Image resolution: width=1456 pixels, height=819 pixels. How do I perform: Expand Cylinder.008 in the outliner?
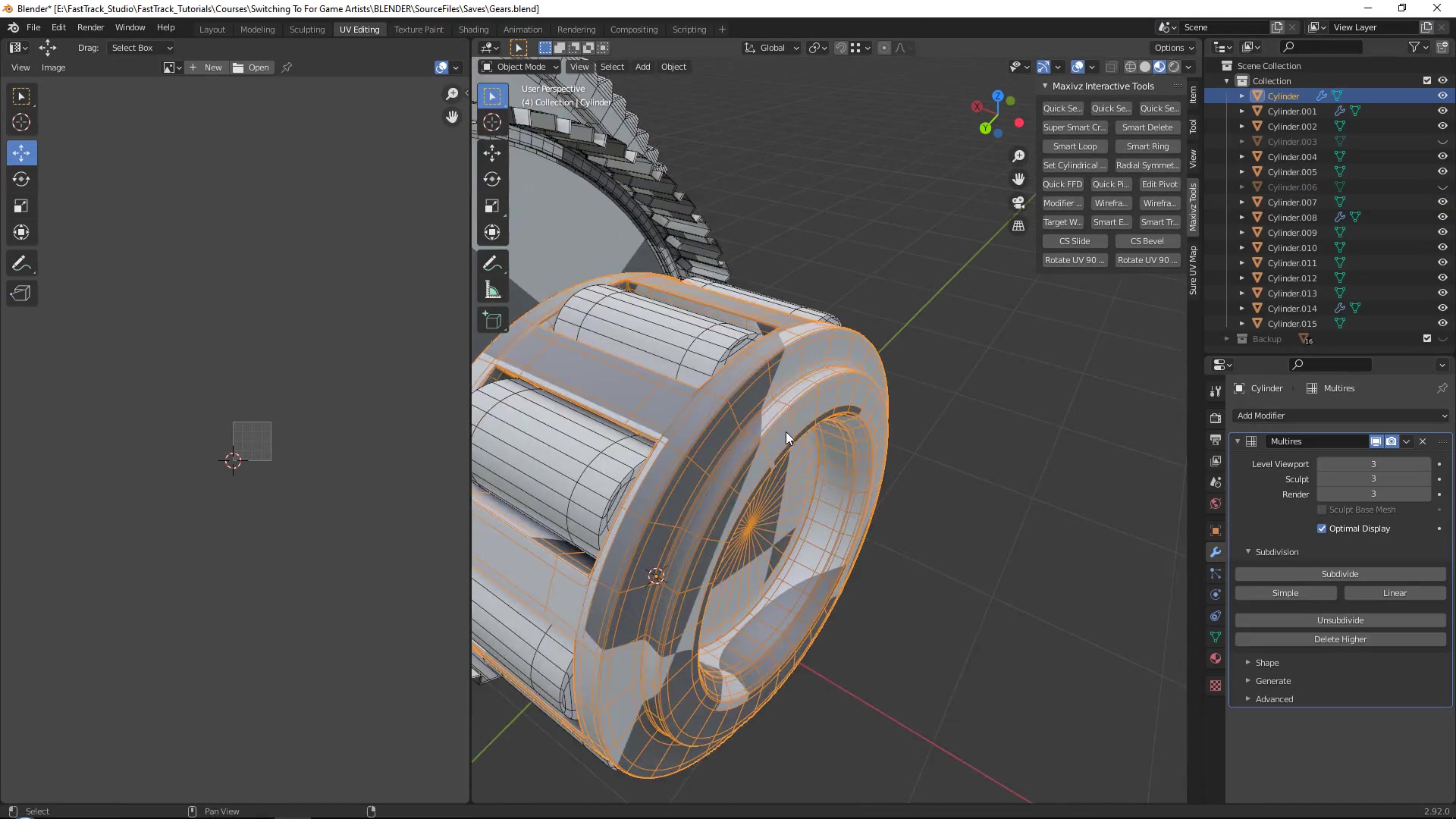(x=1242, y=218)
